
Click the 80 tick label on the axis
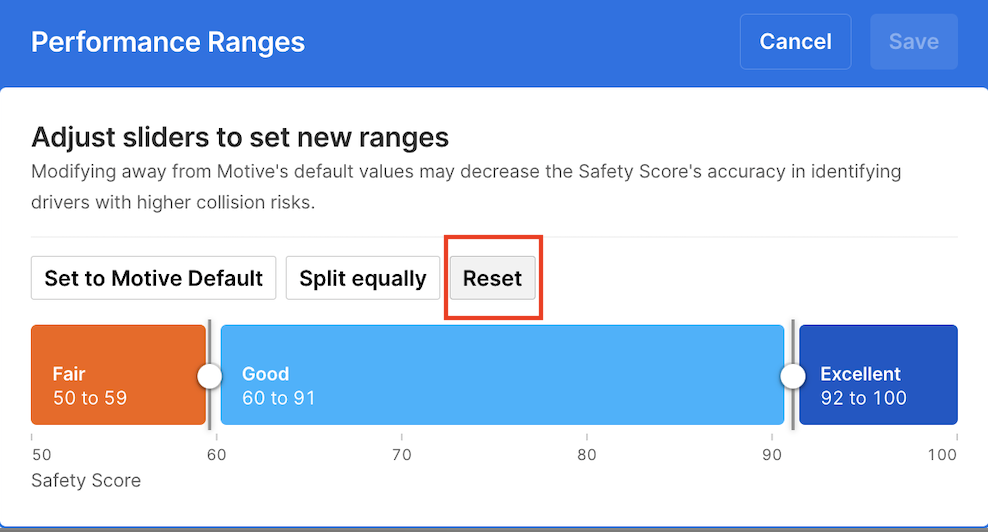point(587,455)
